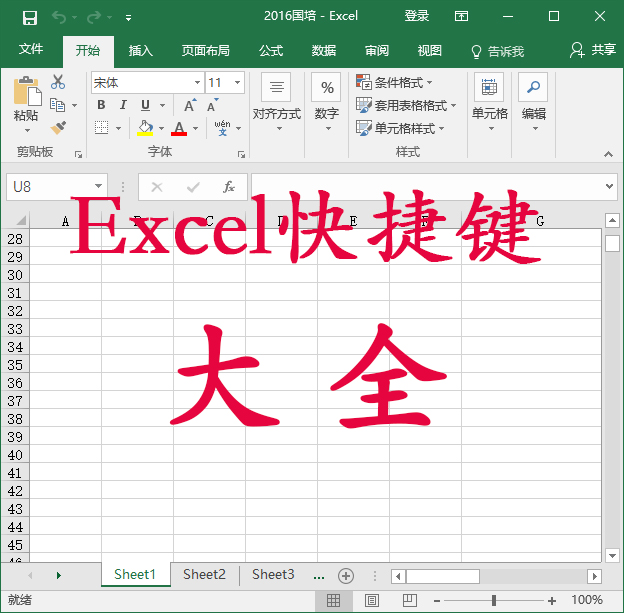The height and width of the screenshot is (613, 624).
Task: Click the Decrease Font Size icon
Action: 213,105
